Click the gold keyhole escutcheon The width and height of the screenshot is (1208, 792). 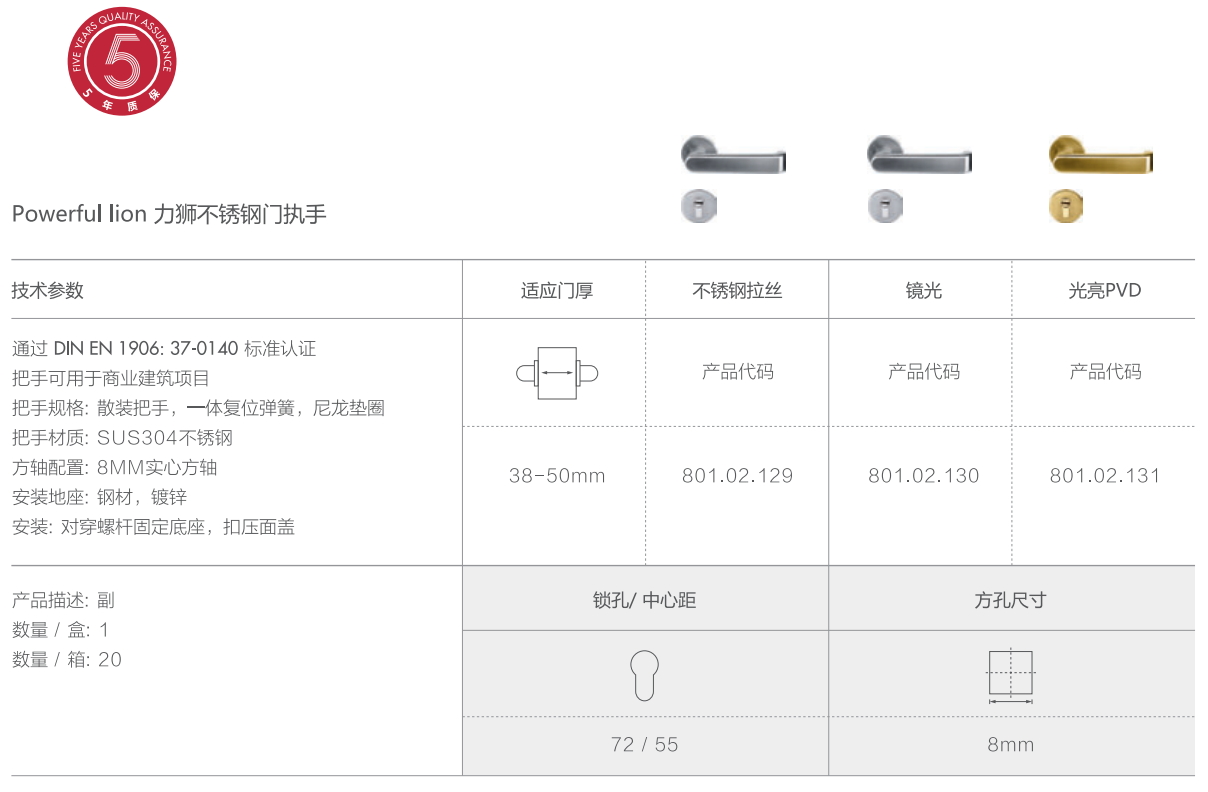click(1066, 207)
